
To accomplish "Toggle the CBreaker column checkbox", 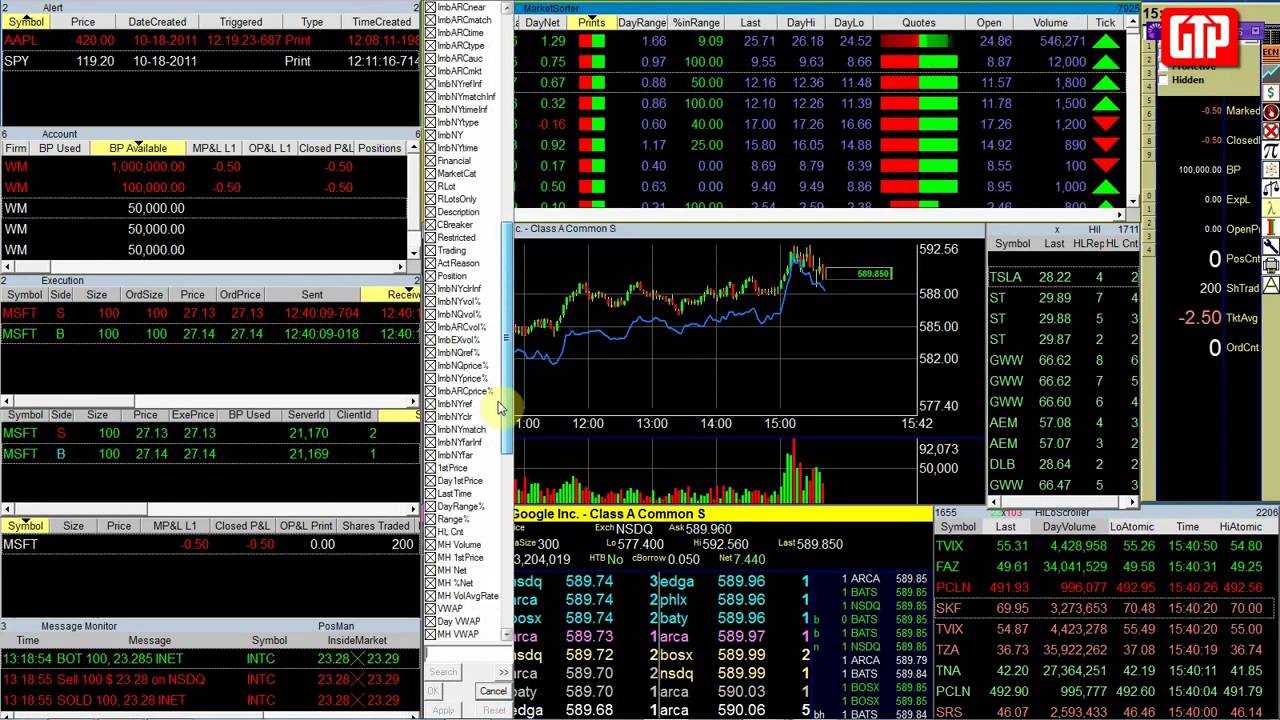I will [431, 225].
